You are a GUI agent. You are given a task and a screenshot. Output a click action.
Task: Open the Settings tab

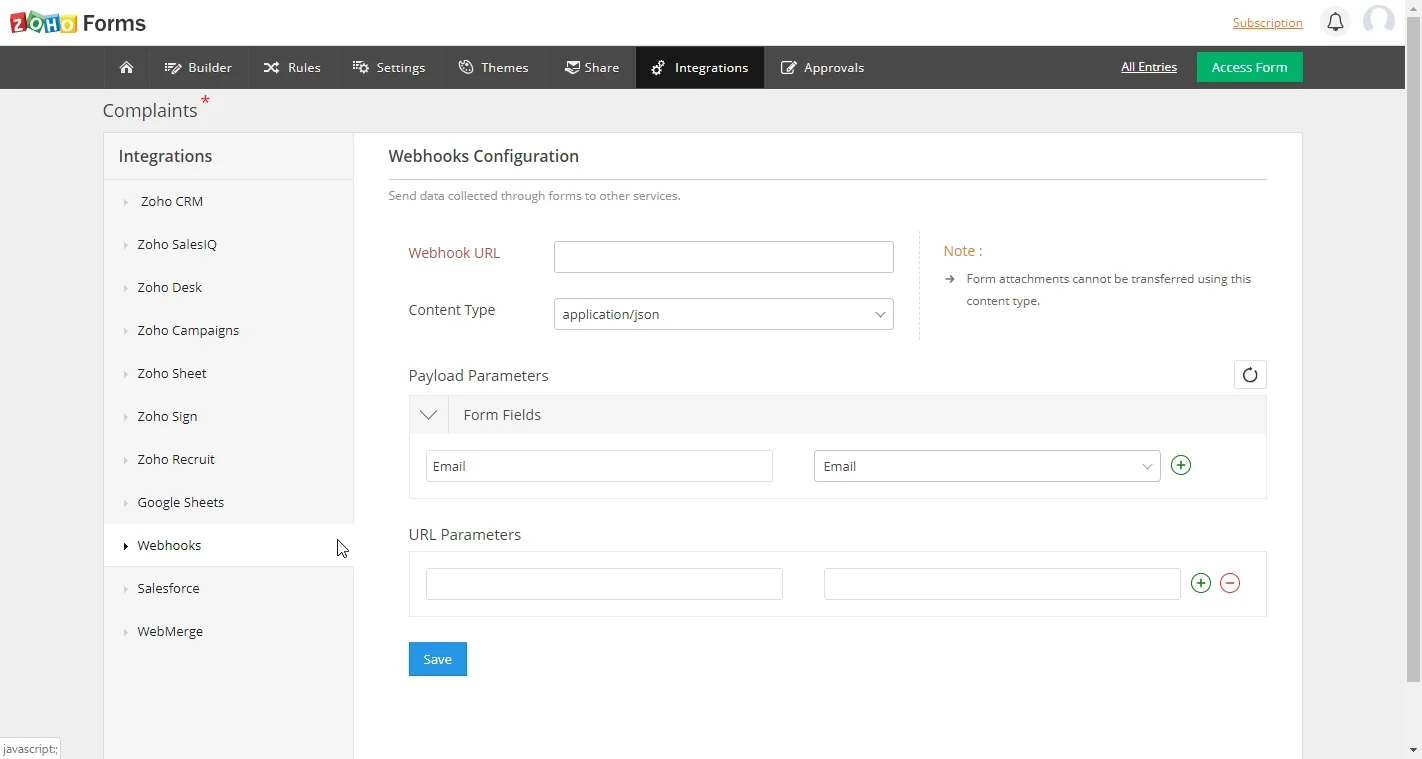pos(389,67)
